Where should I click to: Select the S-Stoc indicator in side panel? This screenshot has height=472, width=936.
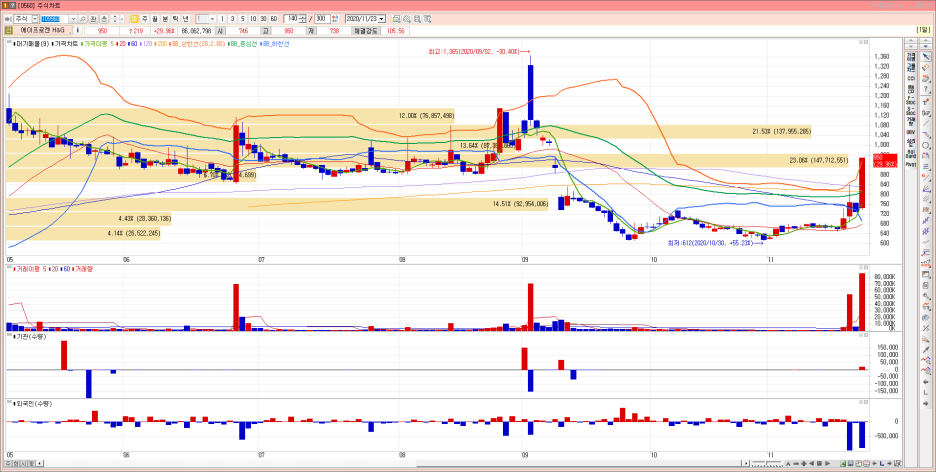(910, 110)
